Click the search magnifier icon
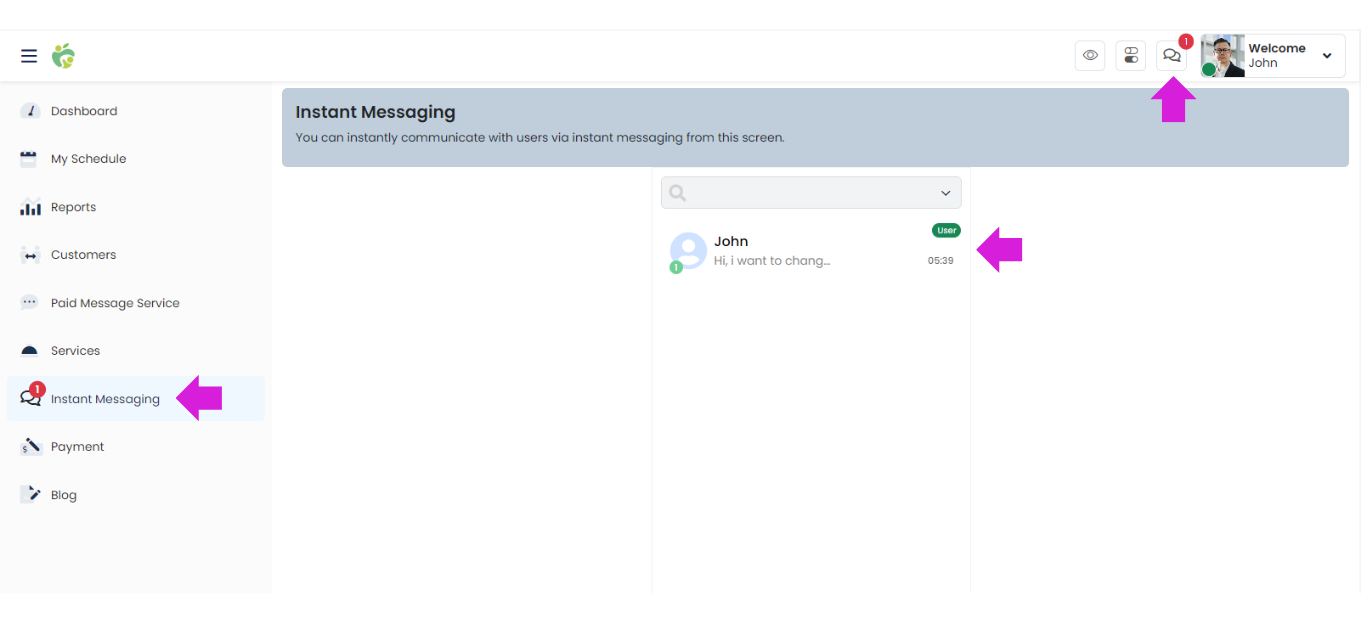Screen dimensions: 1361x623 click(x=678, y=193)
